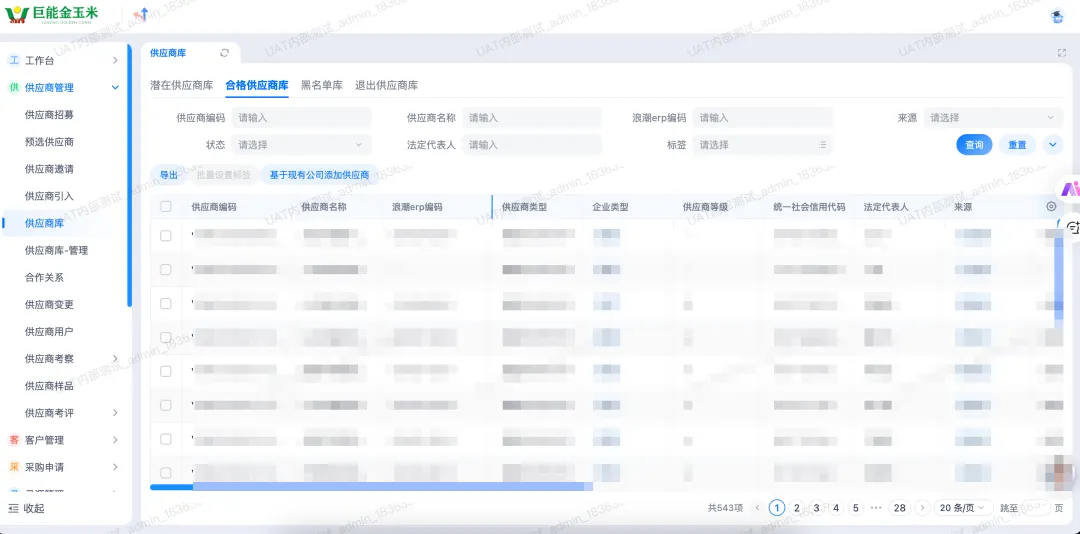The image size is (1080, 534).
Task: Select the 供应商库 page tab
Action: (168, 53)
